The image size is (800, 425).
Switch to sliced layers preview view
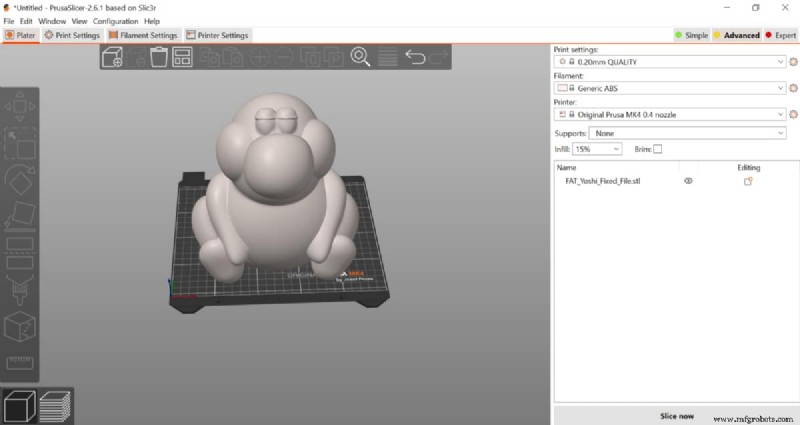coord(55,406)
